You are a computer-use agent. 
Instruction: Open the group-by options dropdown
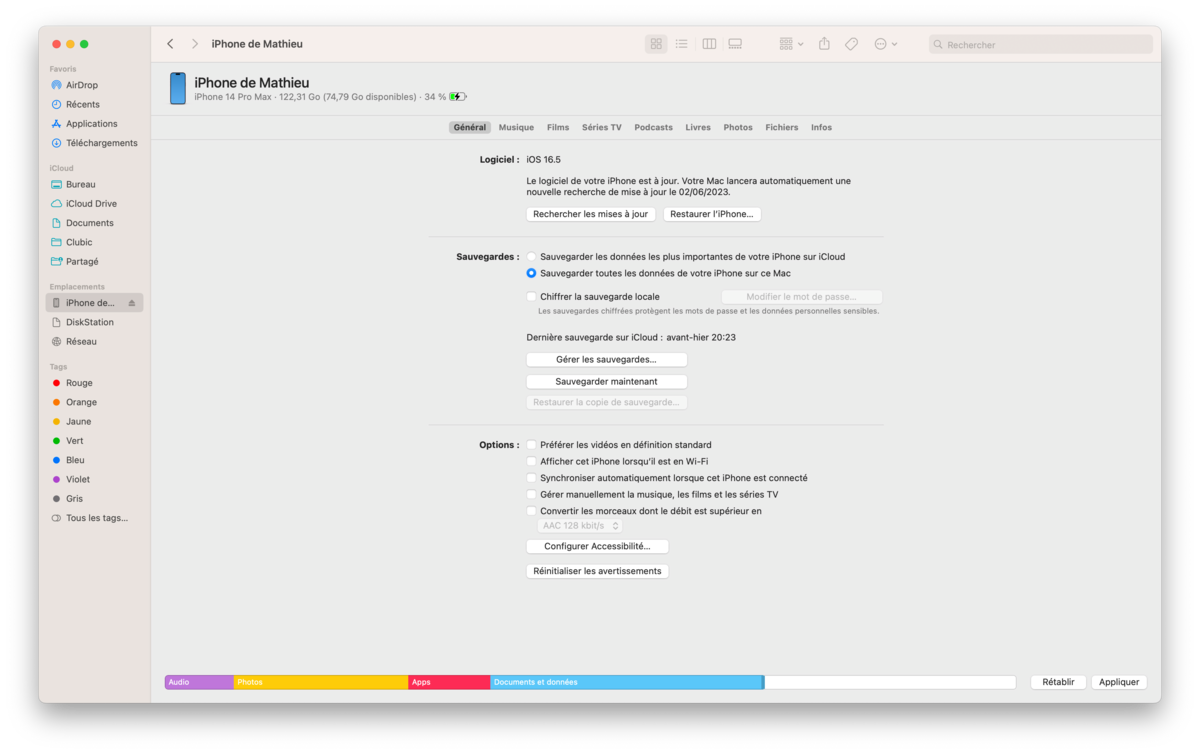click(x=791, y=44)
